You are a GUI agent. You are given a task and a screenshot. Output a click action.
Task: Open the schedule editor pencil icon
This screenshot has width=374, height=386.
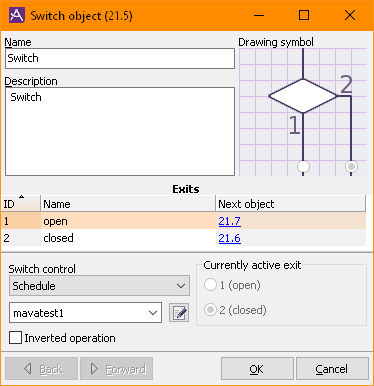coord(179,313)
